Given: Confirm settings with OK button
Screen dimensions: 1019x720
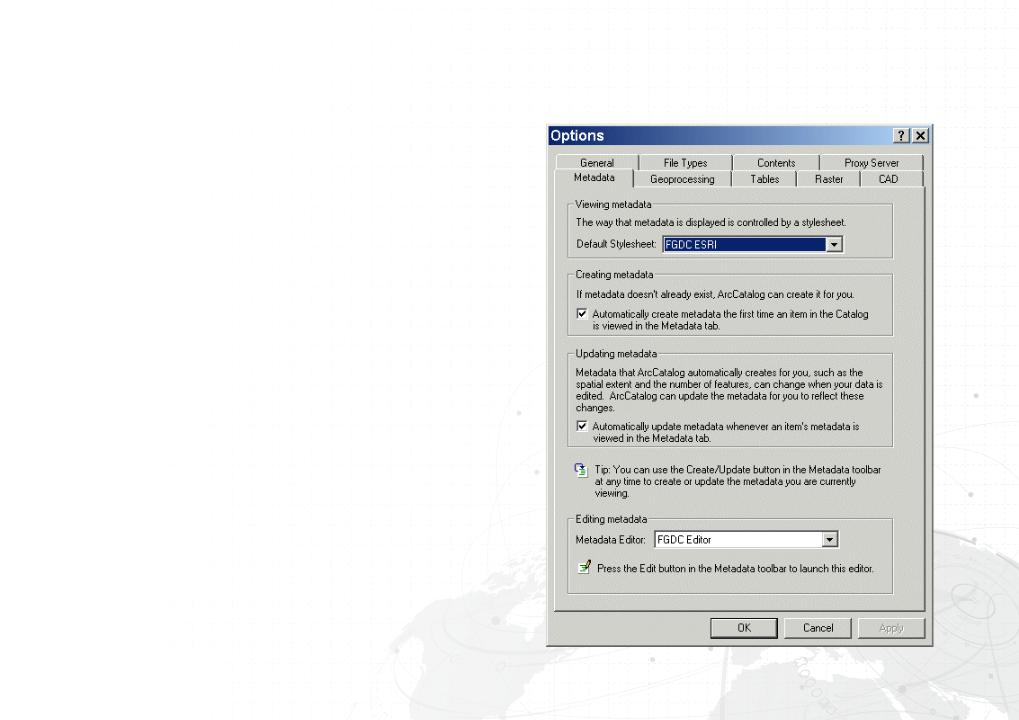Looking at the screenshot, I should [744, 628].
